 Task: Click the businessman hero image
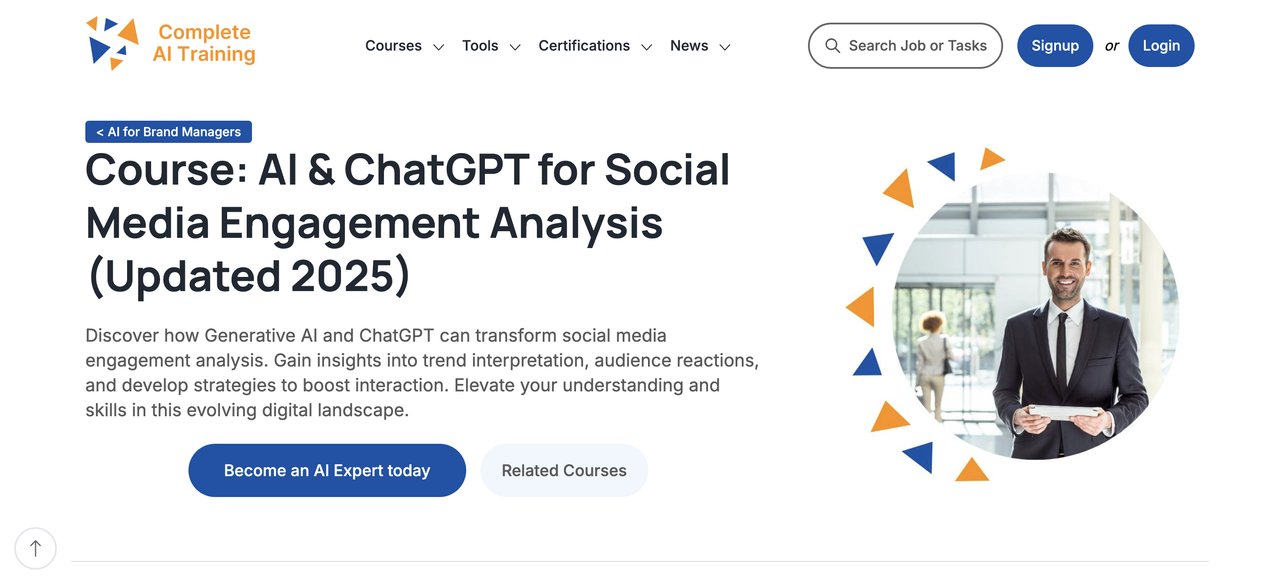tap(1036, 316)
